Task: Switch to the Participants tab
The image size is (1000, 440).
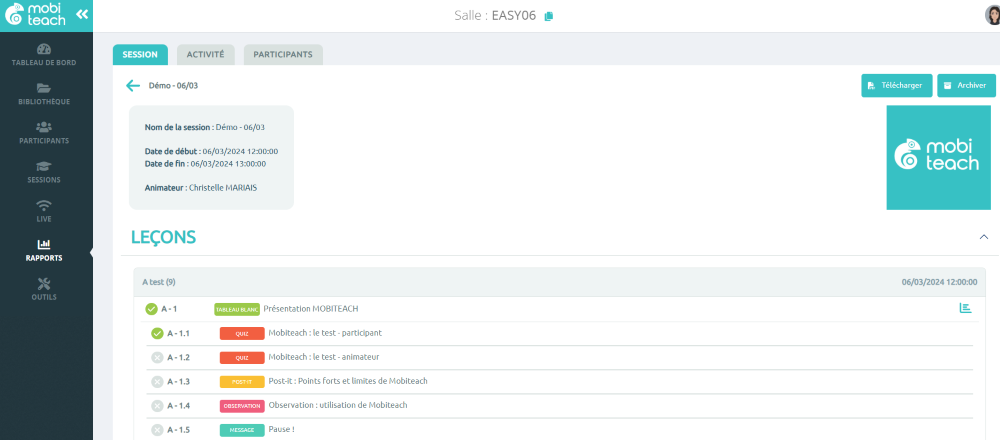Action: pos(283,55)
